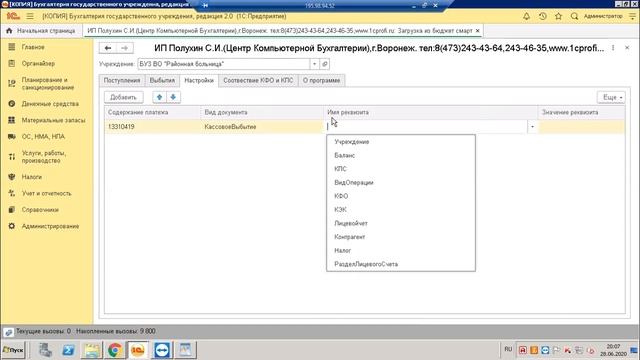Navigate forward with the right arrow button
The height and width of the screenshot is (360, 640).
(x=124, y=48)
